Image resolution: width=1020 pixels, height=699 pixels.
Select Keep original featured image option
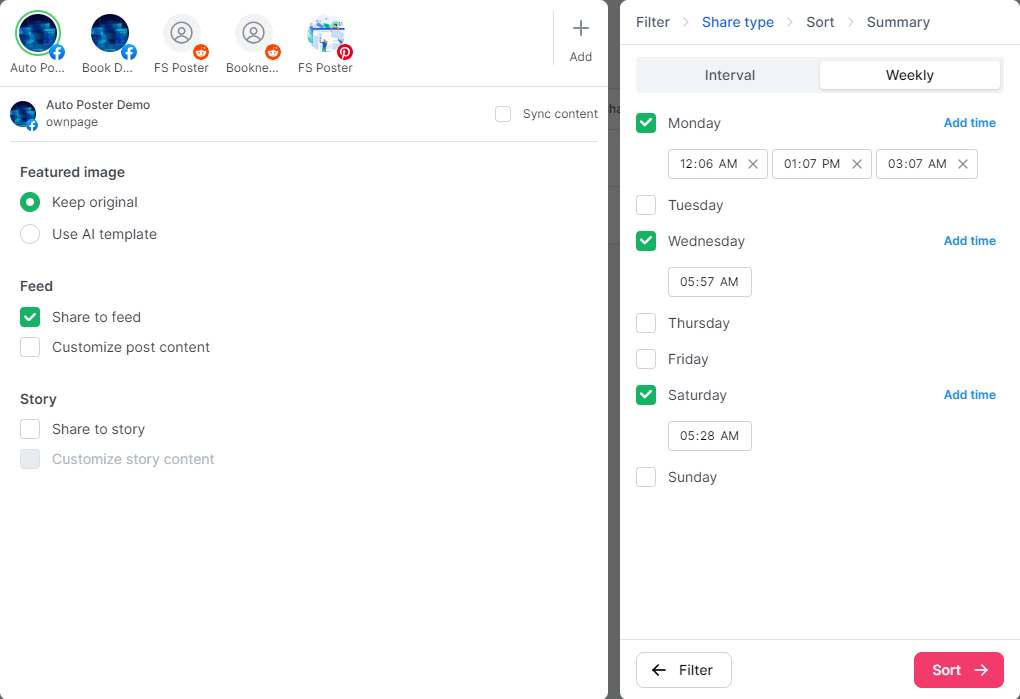point(30,202)
